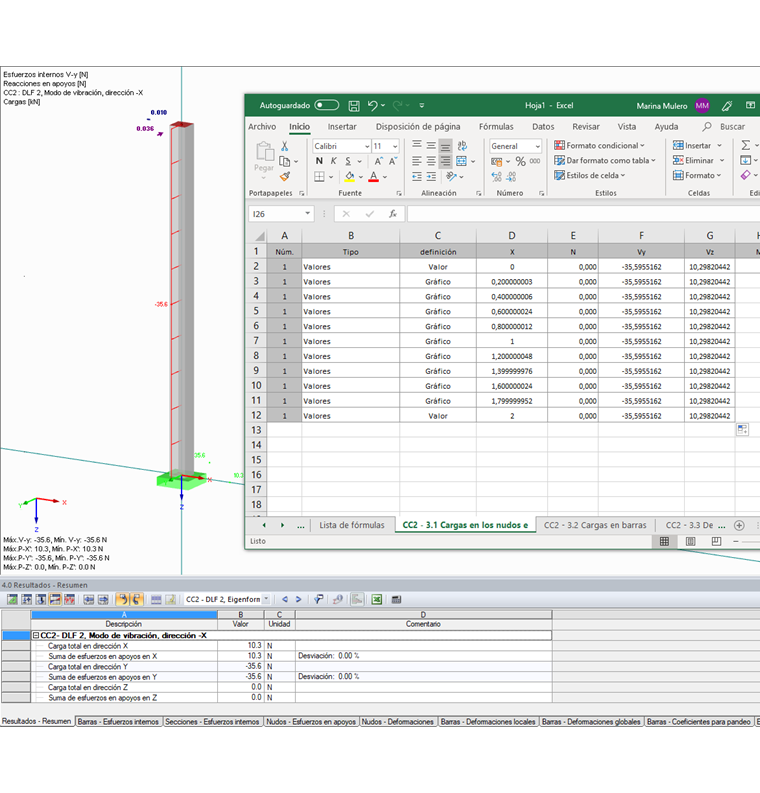Toggle align text right
Image resolution: width=760 pixels, height=793 pixels.
click(x=445, y=161)
